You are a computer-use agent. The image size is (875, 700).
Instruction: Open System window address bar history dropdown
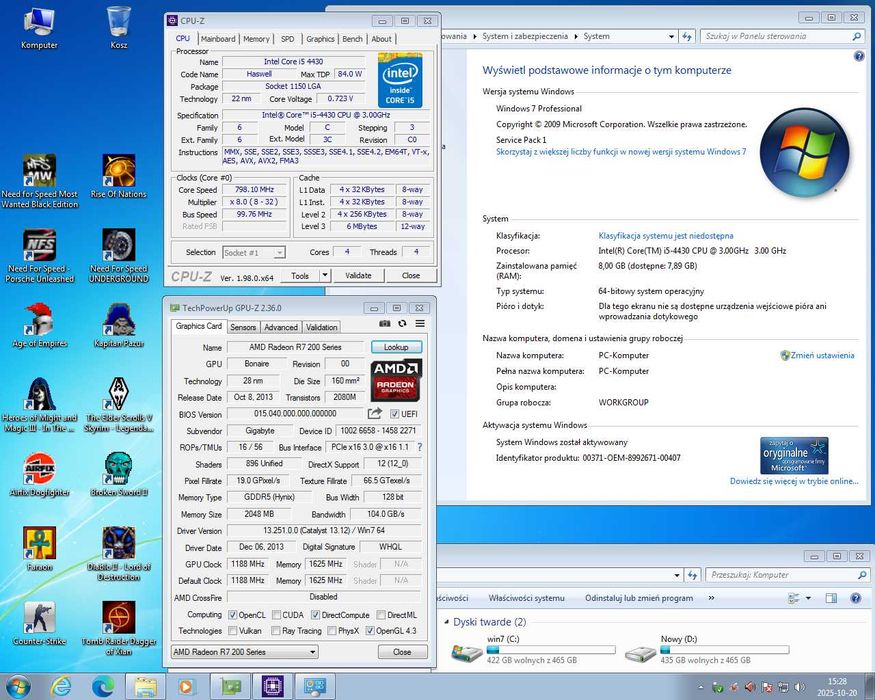pos(671,36)
